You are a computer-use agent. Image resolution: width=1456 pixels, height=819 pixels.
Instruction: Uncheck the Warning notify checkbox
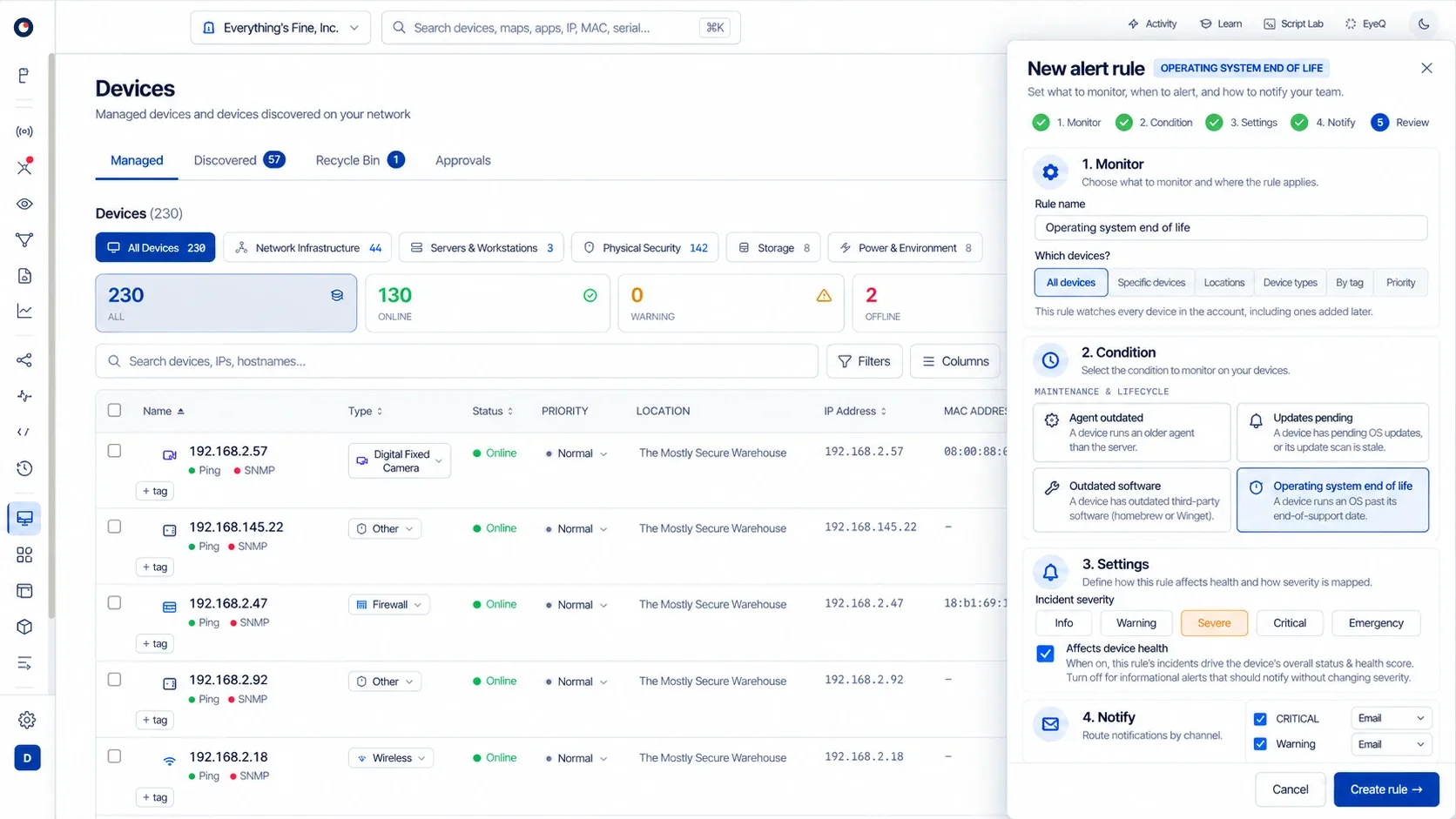click(x=1260, y=744)
